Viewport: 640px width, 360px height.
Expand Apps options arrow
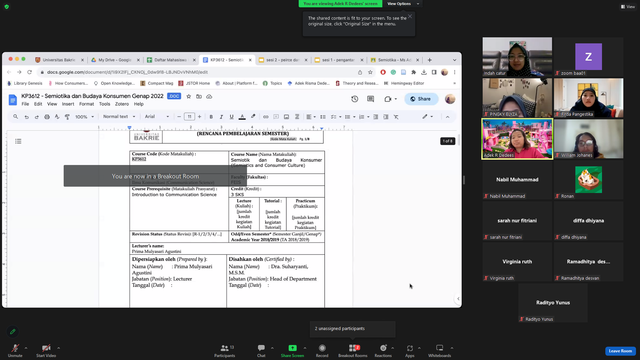tap(419, 348)
